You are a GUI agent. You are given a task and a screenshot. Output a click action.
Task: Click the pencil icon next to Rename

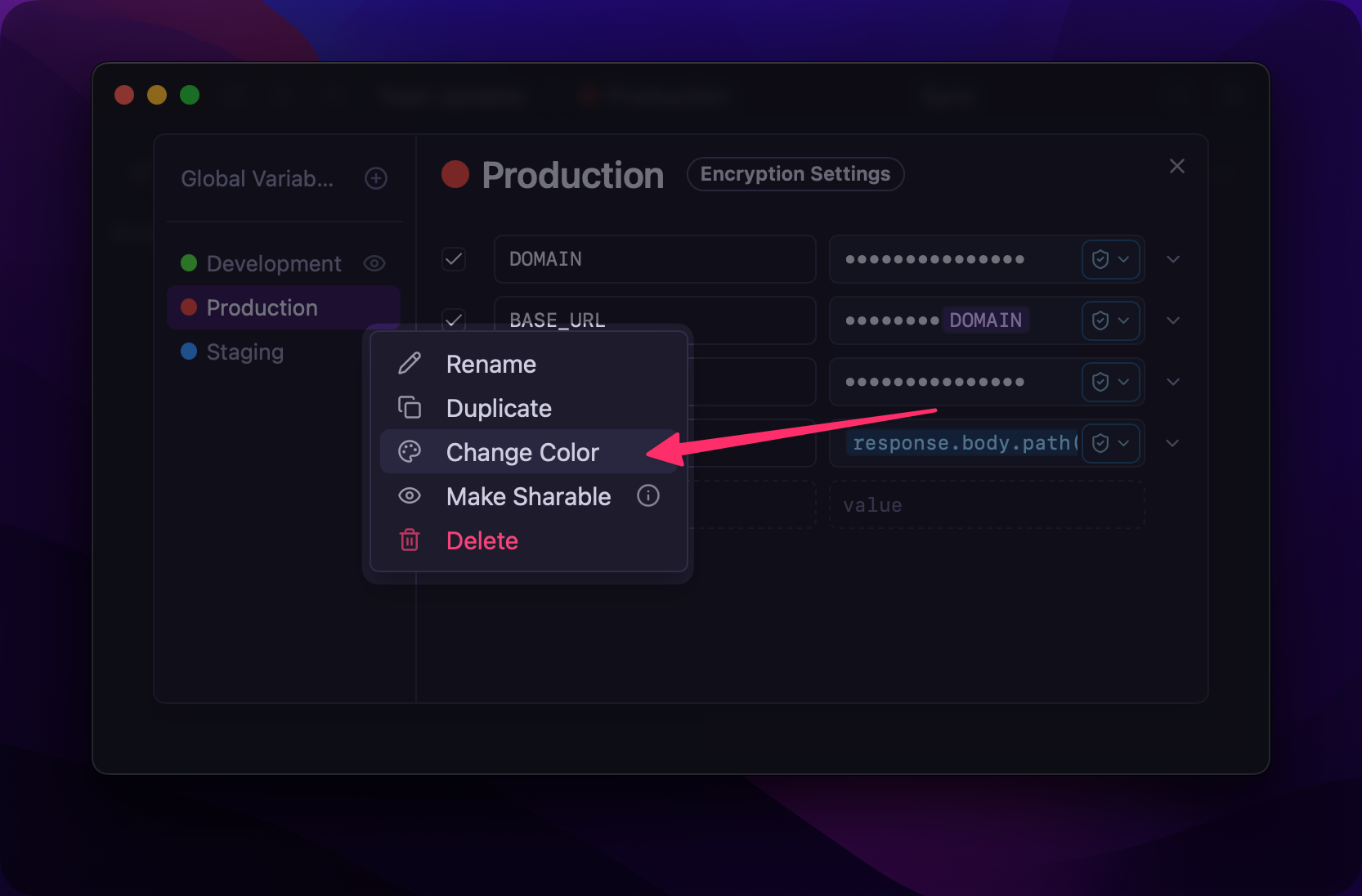coord(410,364)
